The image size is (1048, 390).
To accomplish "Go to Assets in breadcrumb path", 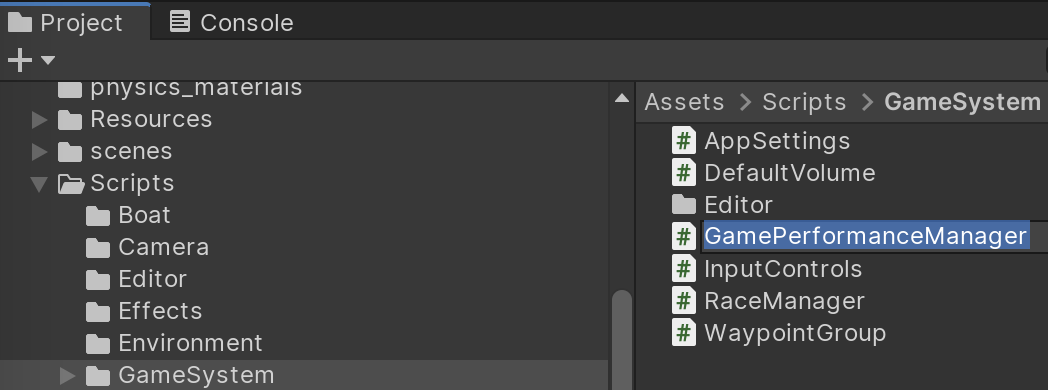I will tap(684, 102).
